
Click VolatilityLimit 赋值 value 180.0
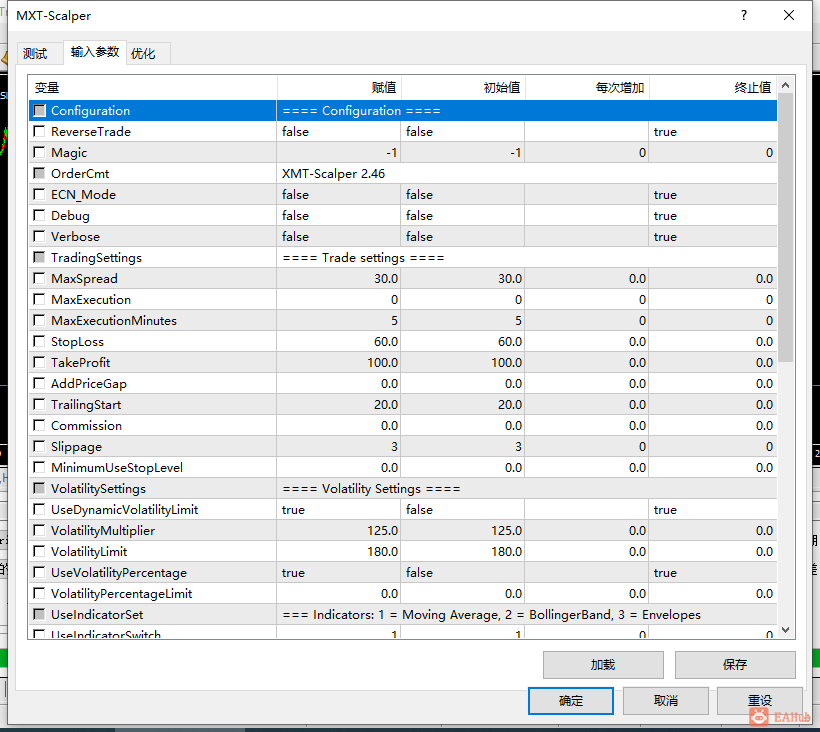pyautogui.click(x=339, y=551)
